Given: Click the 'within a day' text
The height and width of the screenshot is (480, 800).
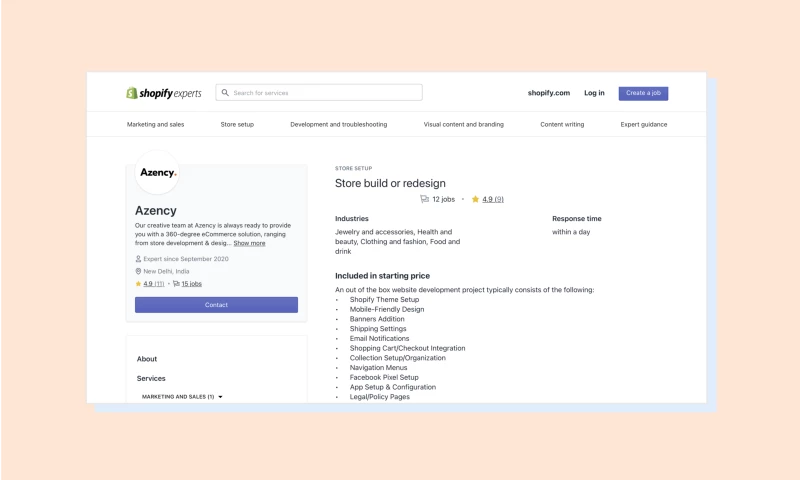Looking at the screenshot, I should coord(571,232).
